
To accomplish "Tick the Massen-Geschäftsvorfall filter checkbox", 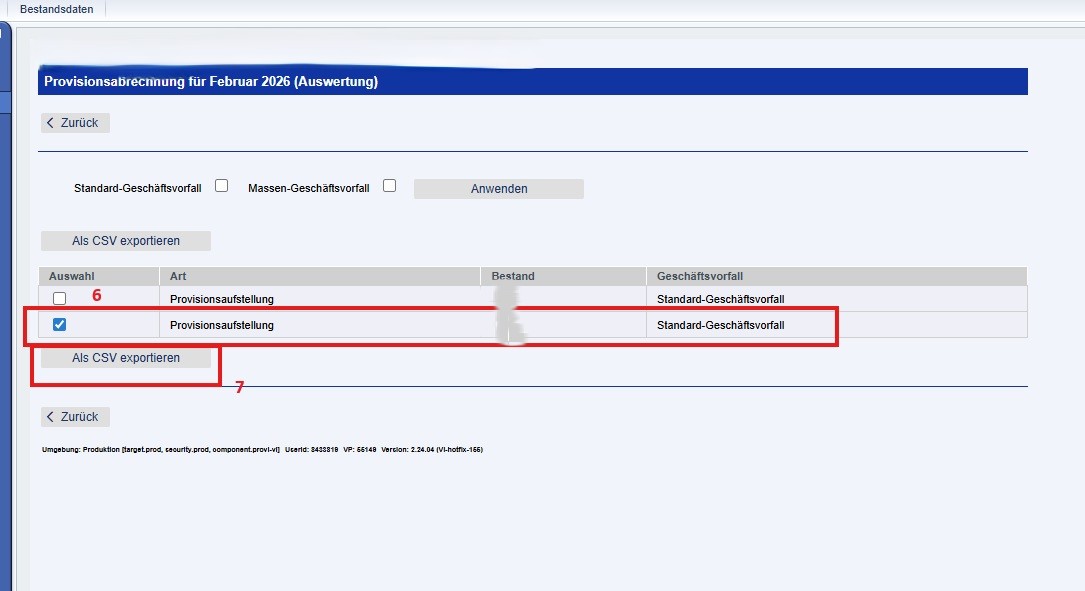I will pos(390,185).
